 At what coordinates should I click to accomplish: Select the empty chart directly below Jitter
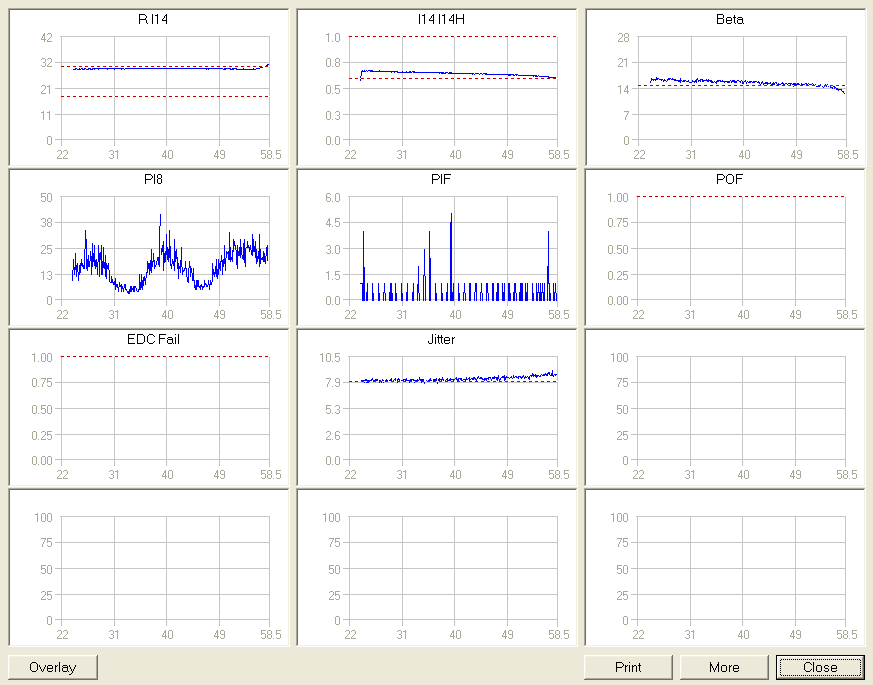[453, 568]
